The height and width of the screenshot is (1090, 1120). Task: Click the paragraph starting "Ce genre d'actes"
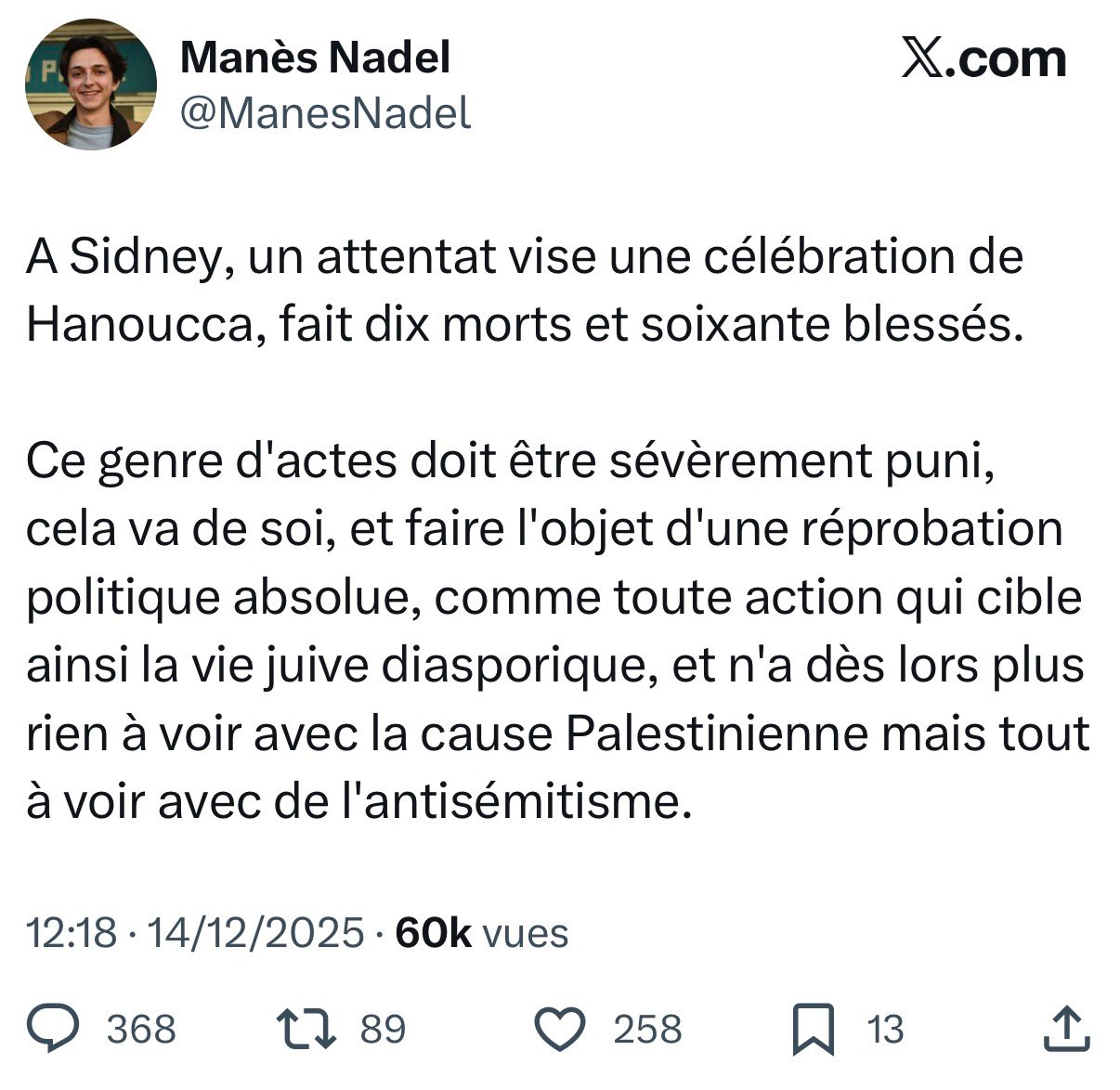pos(555,630)
